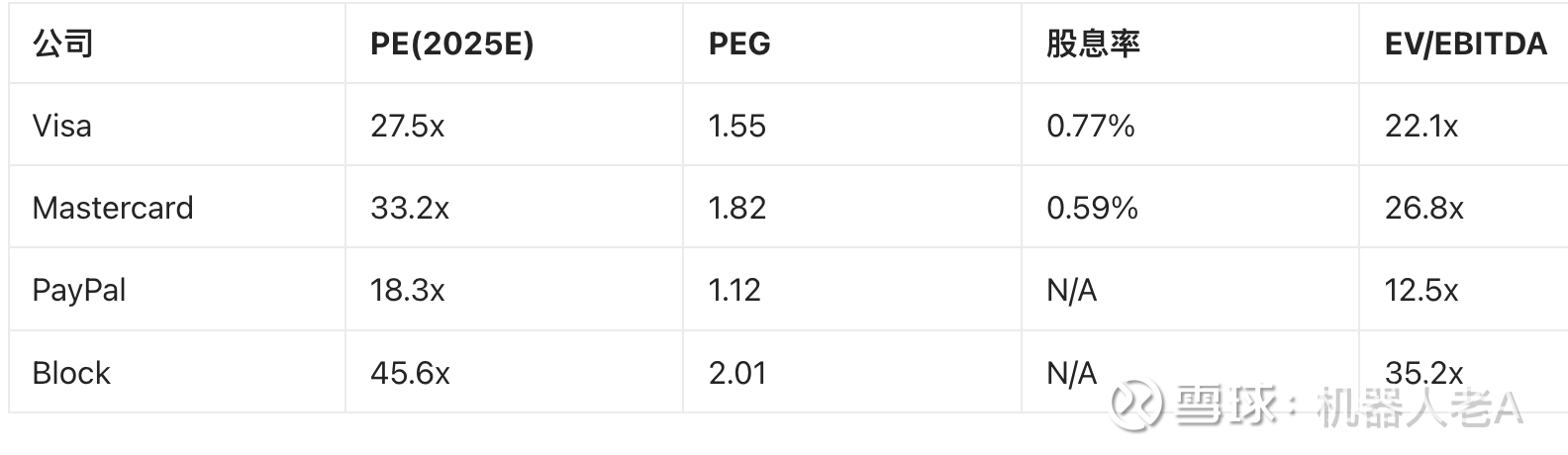Image resolution: width=1568 pixels, height=455 pixels.
Task: Click the PEG column header
Action: click(739, 45)
